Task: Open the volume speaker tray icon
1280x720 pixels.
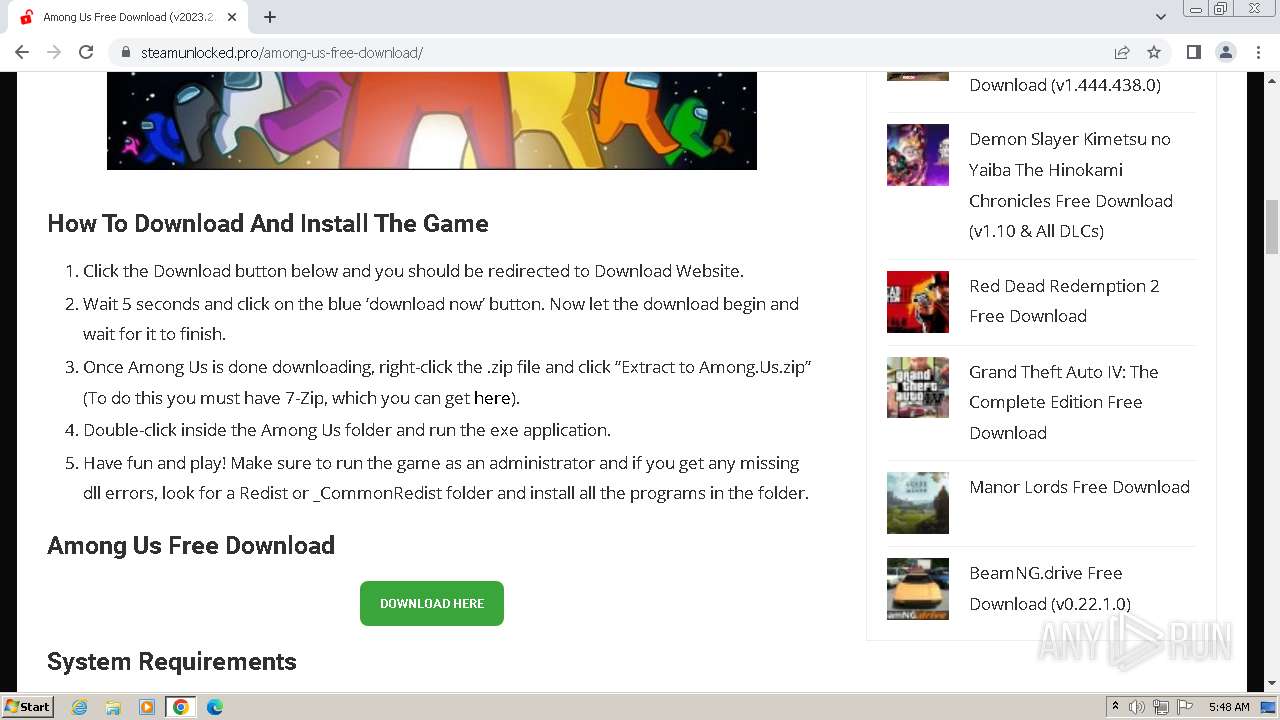Action: click(1137, 707)
